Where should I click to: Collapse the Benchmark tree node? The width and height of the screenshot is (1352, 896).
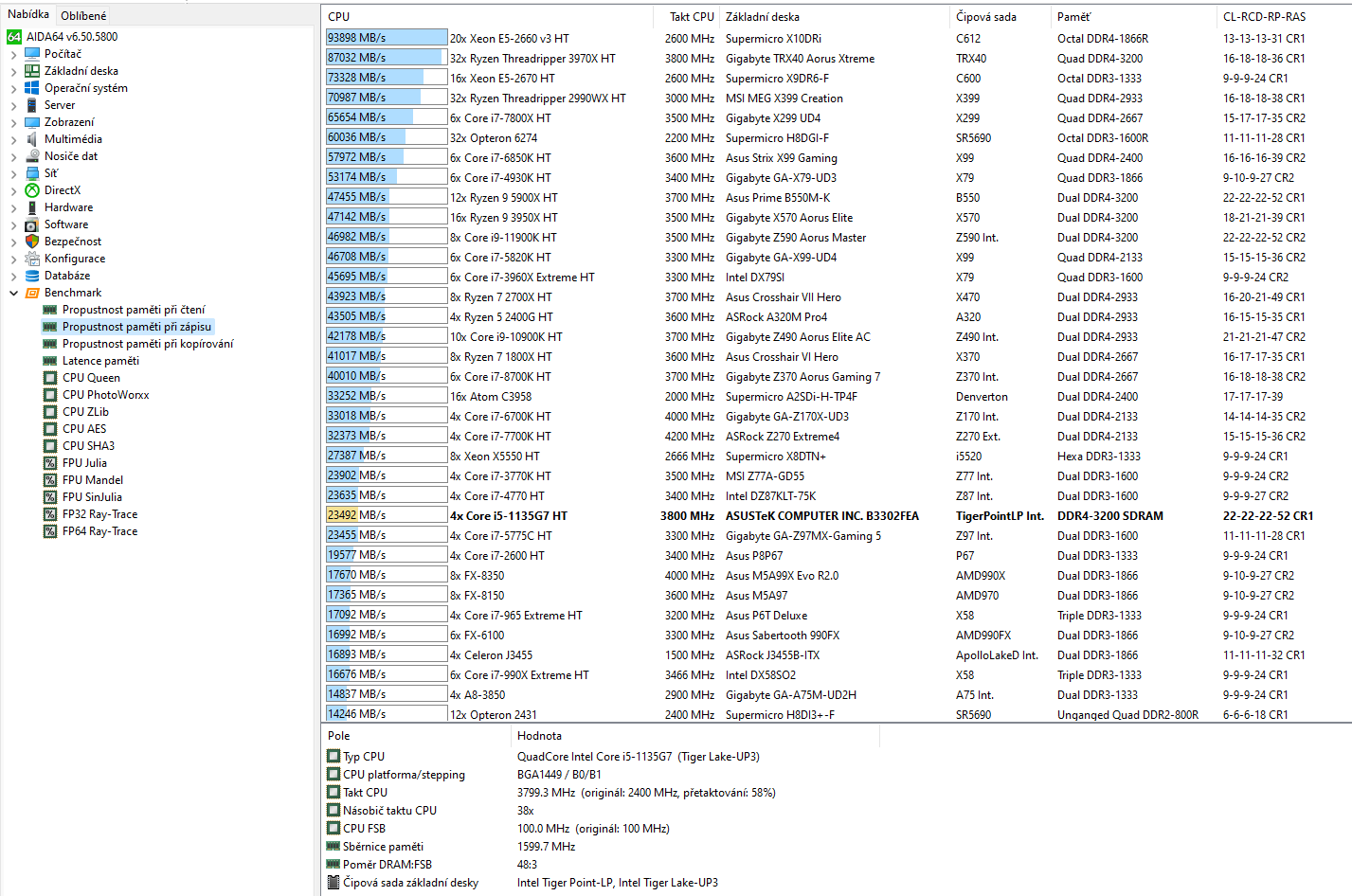click(x=13, y=293)
